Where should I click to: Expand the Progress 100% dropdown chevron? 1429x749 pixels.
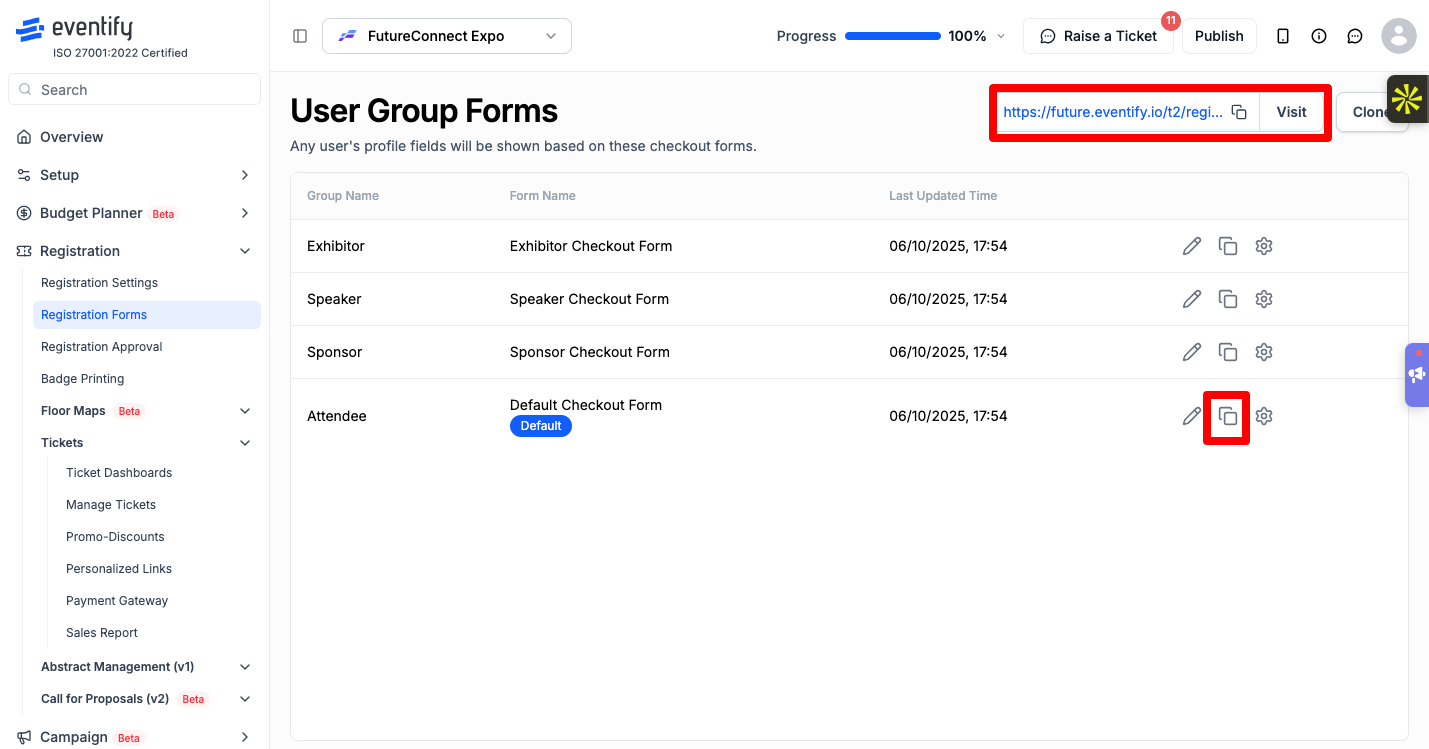pyautogui.click(x=1002, y=36)
